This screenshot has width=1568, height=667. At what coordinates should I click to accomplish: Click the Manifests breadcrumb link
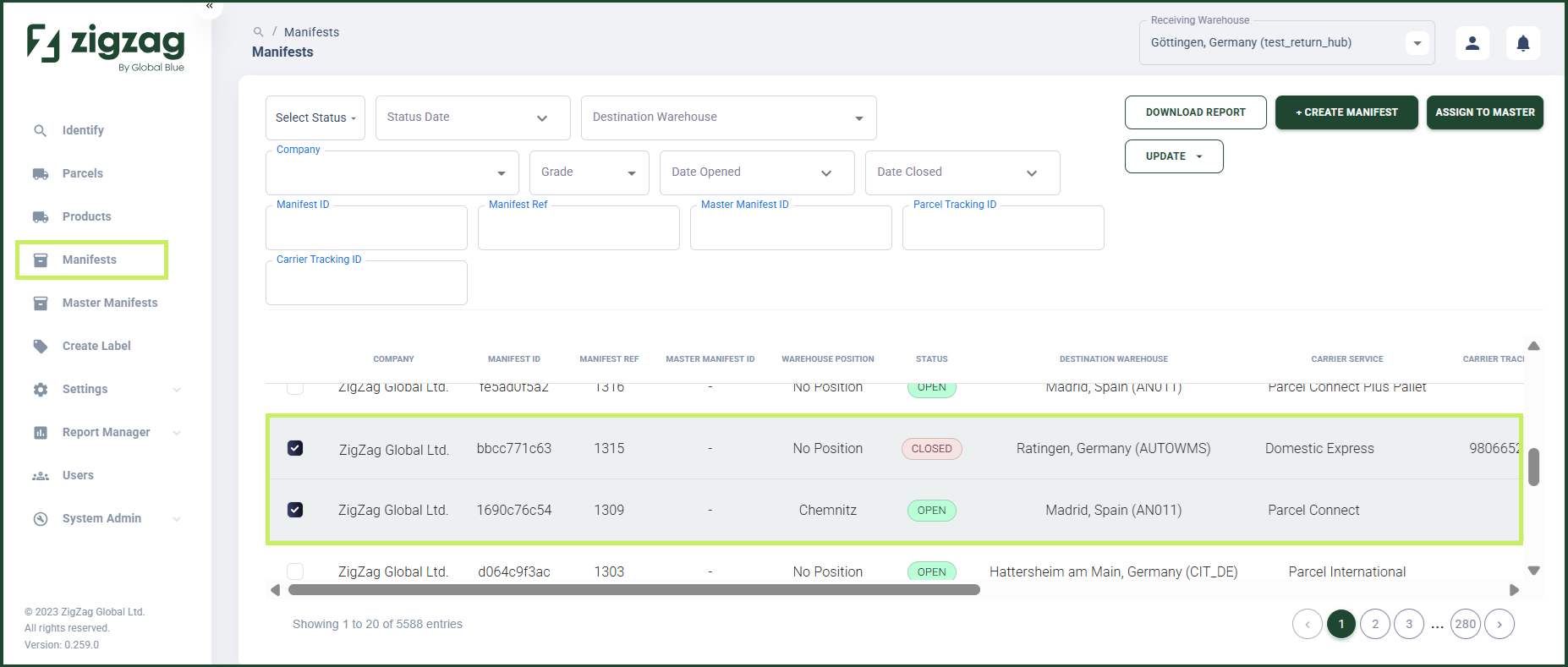click(x=311, y=32)
